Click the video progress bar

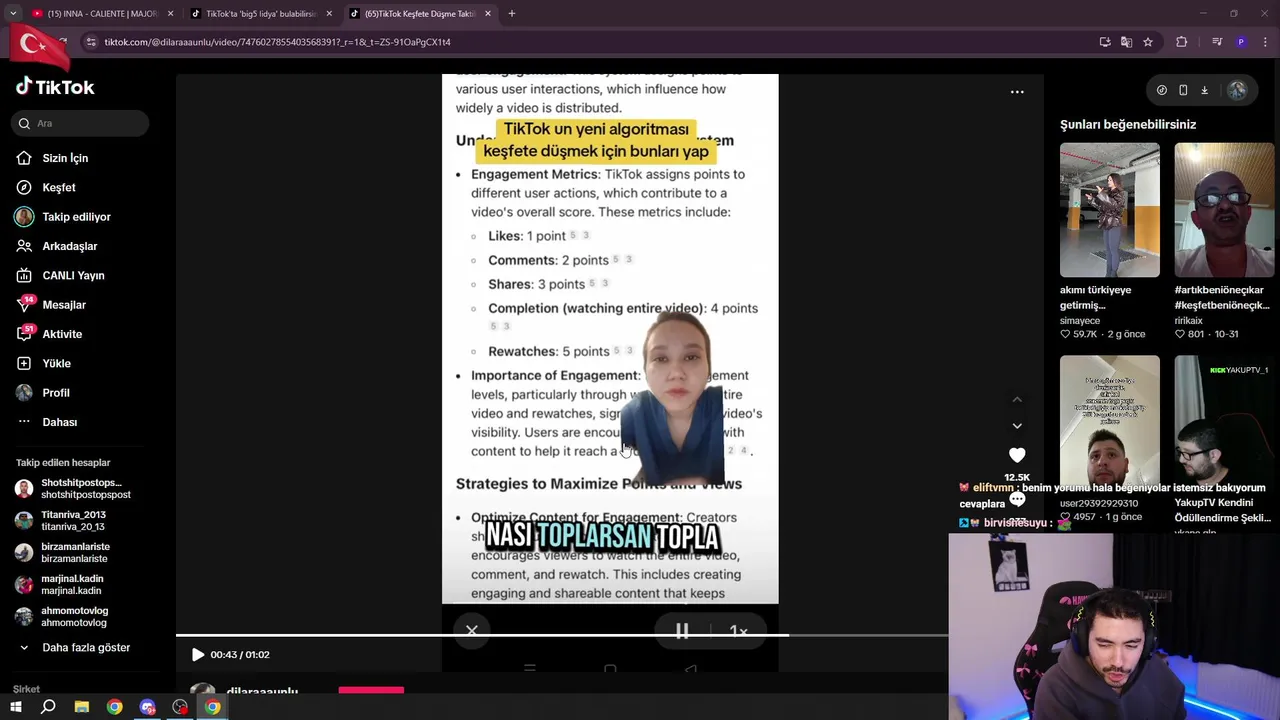tap(562, 635)
